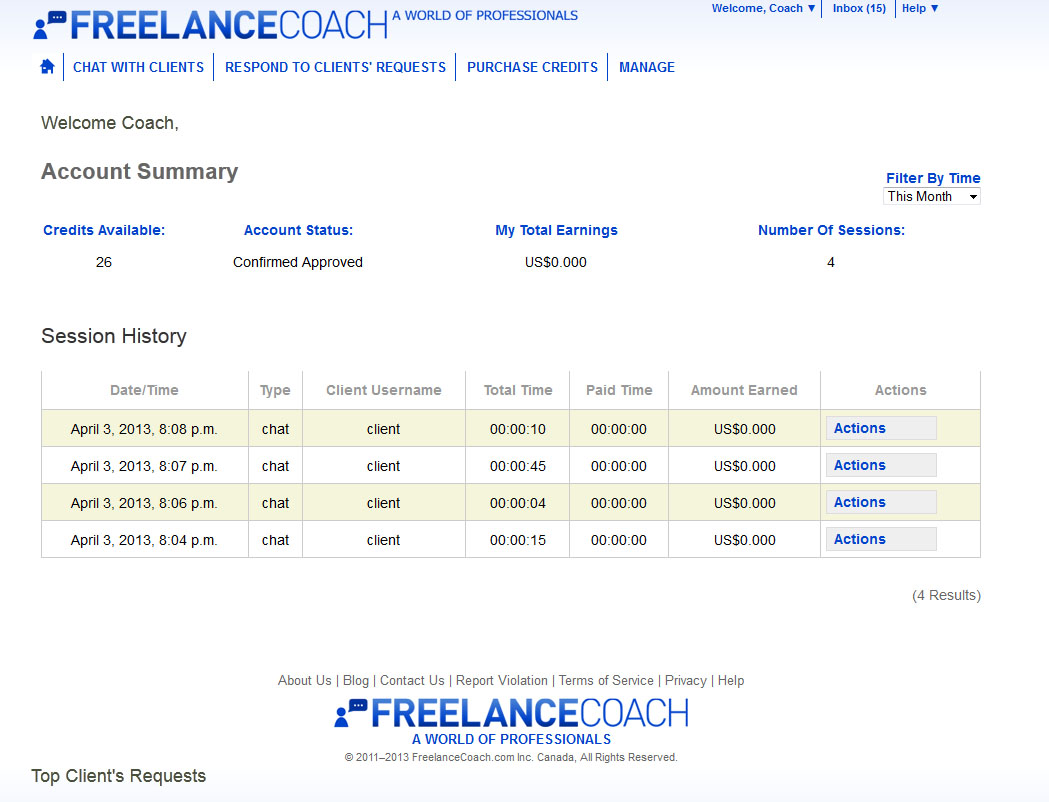
Task: Expand the Welcome, Coach menu
Action: click(x=763, y=9)
